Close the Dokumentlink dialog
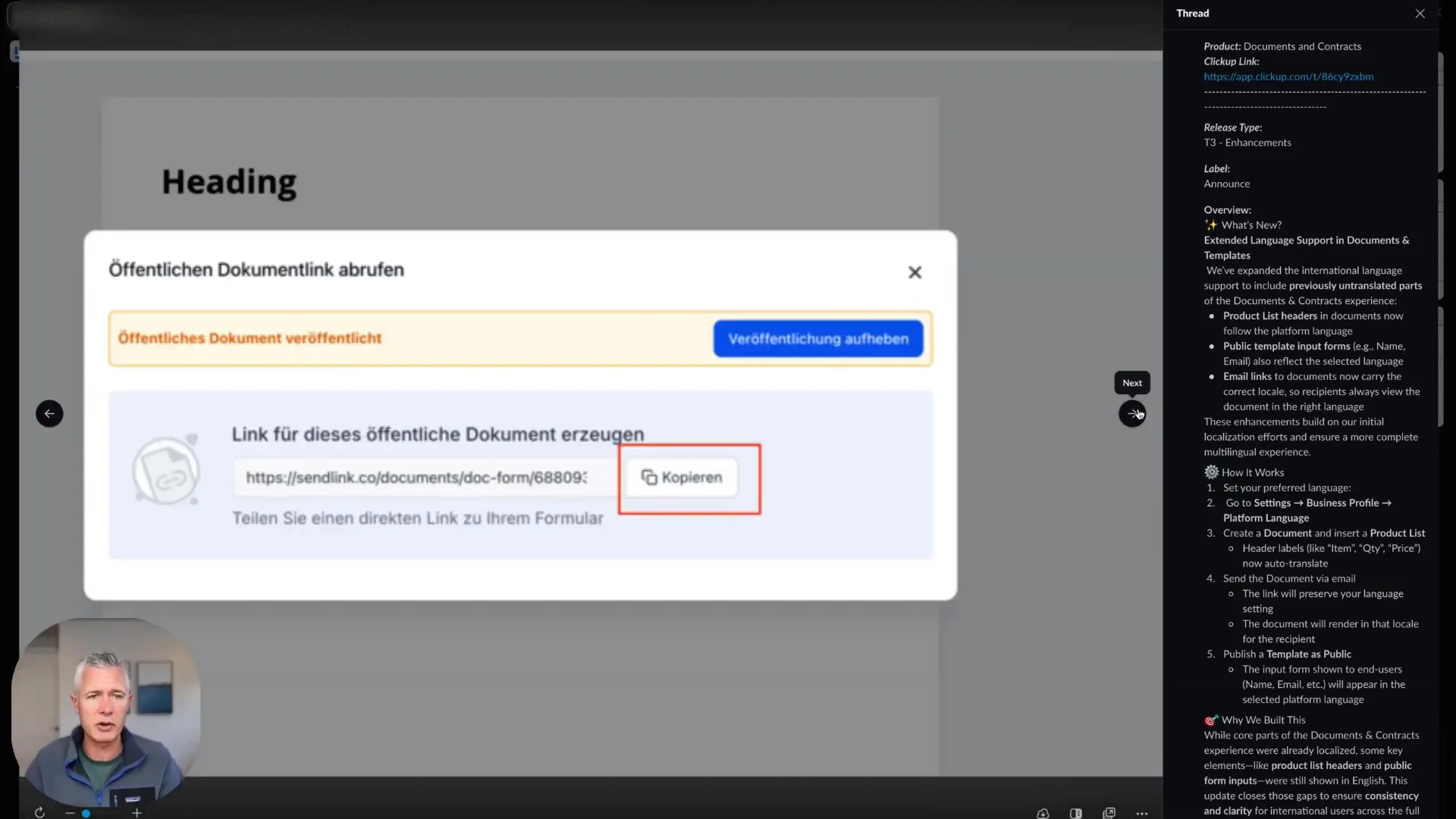Image resolution: width=1456 pixels, height=819 pixels. tap(915, 272)
